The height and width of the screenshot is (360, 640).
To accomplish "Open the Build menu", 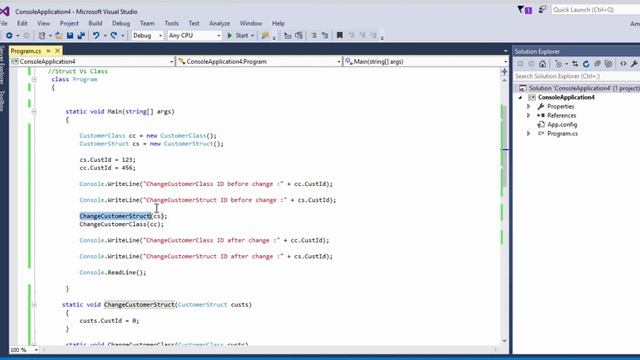I will point(95,23).
